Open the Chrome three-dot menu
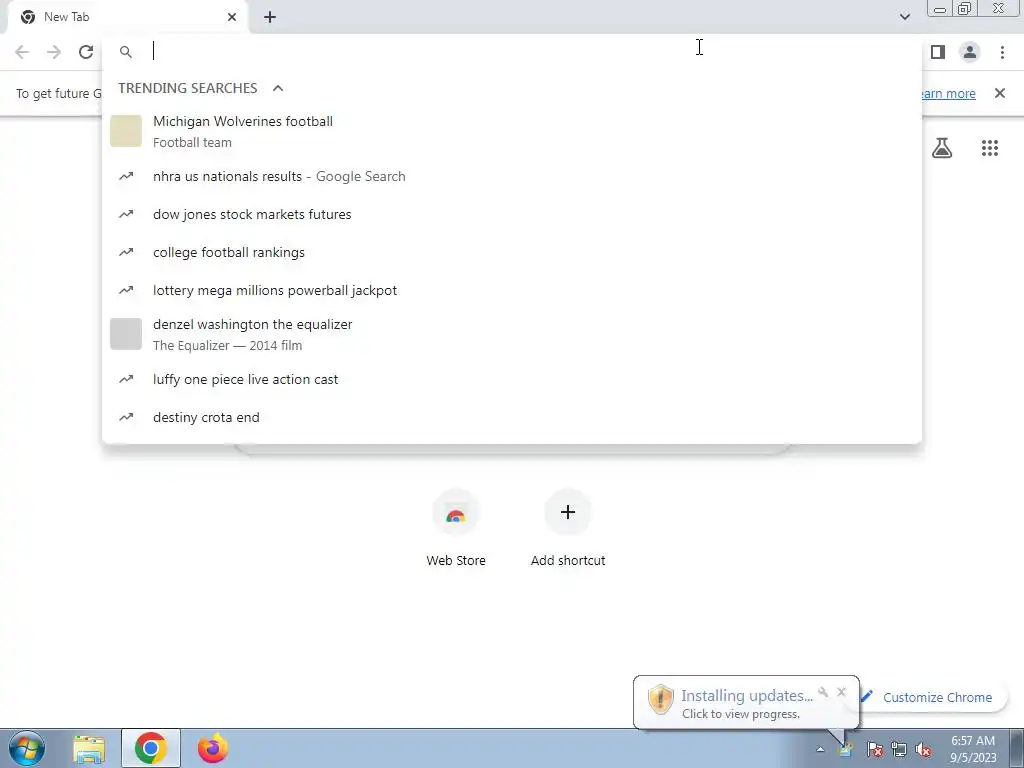Screen dimensions: 1024x768 coord(1002,52)
